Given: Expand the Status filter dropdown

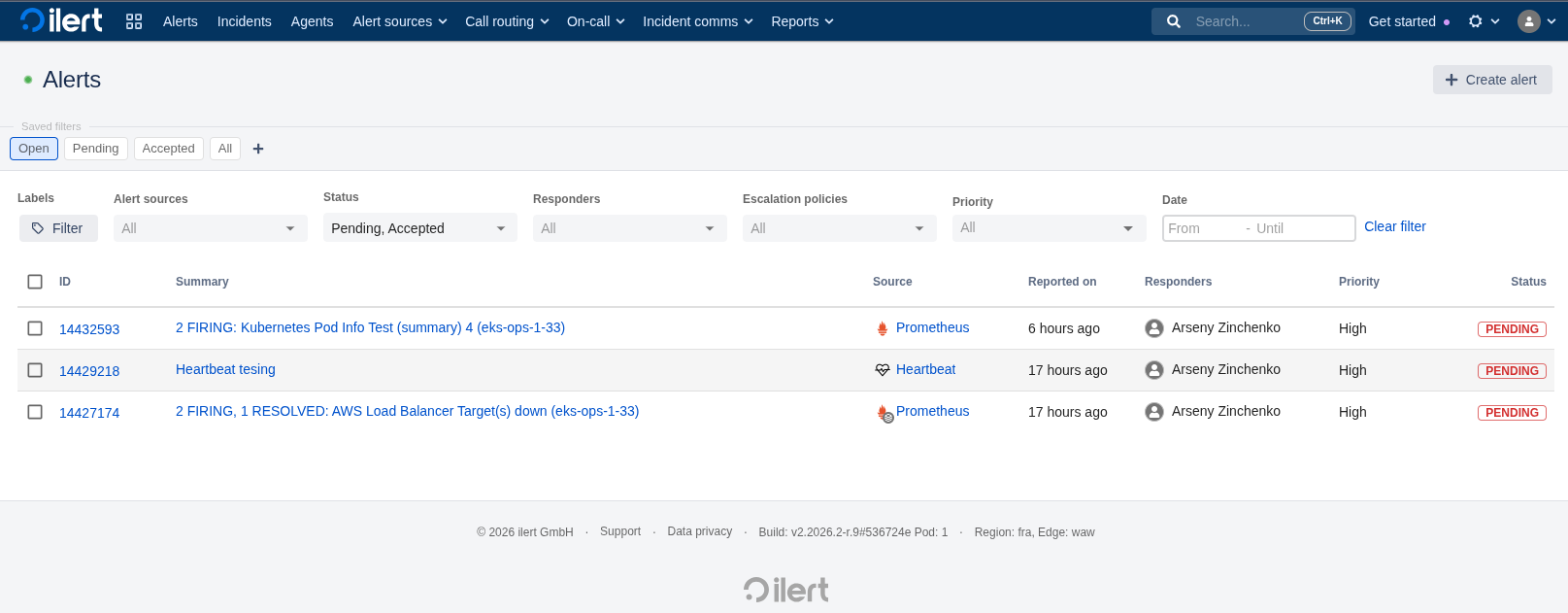Looking at the screenshot, I should [419, 228].
